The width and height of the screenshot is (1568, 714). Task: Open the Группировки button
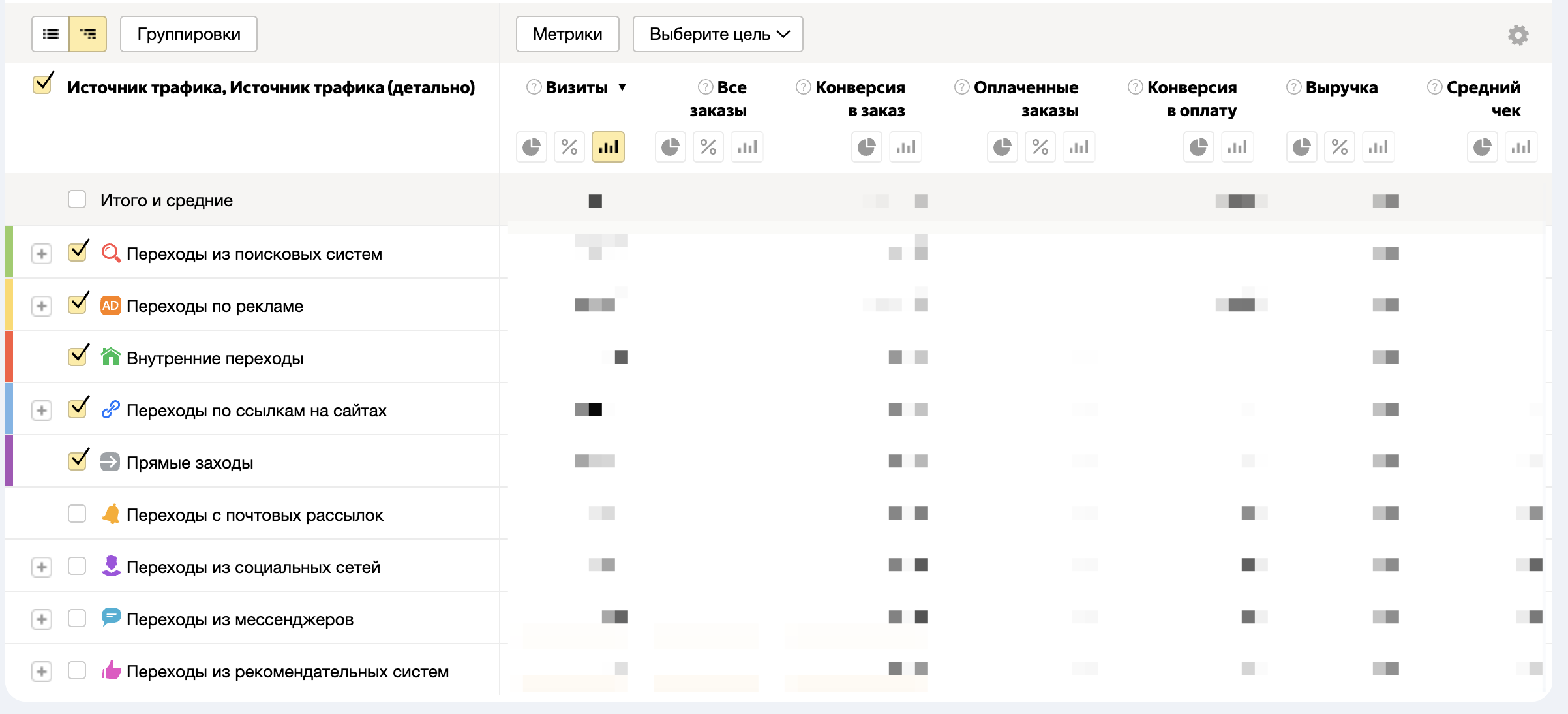(x=188, y=34)
